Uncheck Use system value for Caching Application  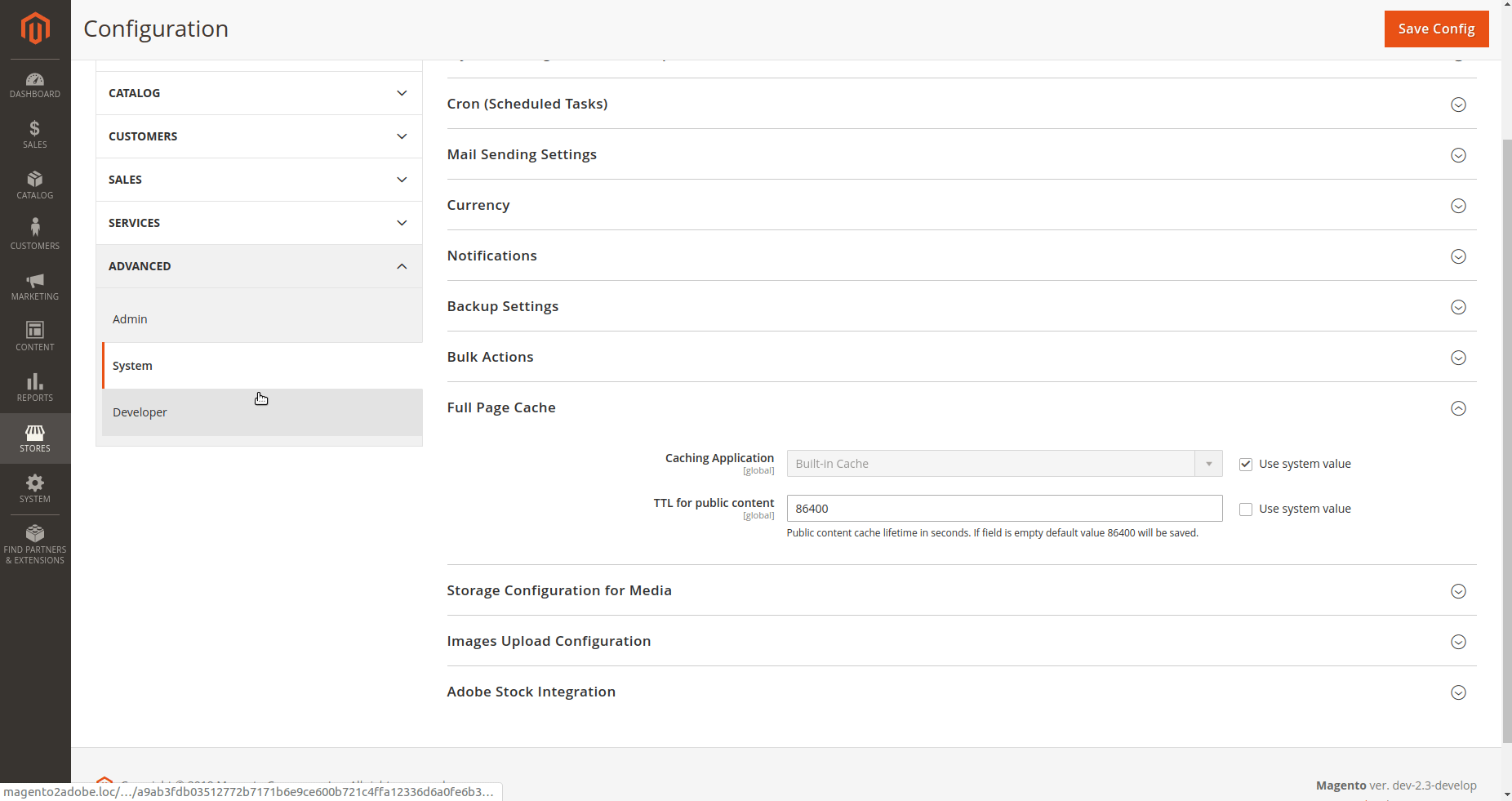pos(1246,464)
